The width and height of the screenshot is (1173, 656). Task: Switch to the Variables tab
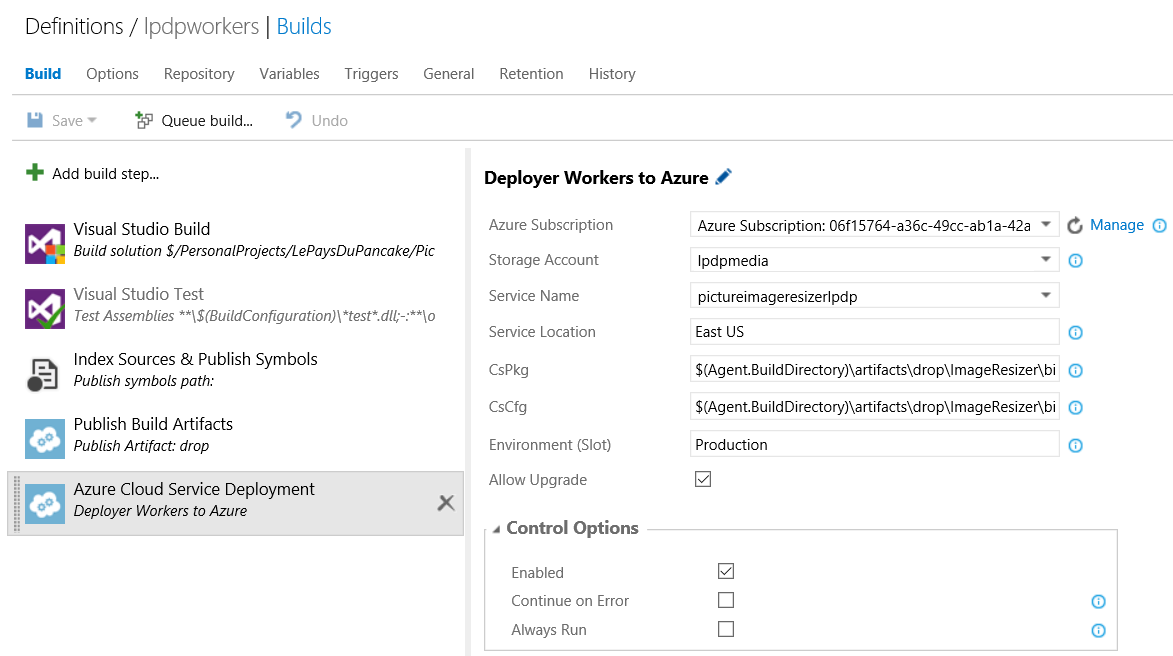[x=290, y=73]
